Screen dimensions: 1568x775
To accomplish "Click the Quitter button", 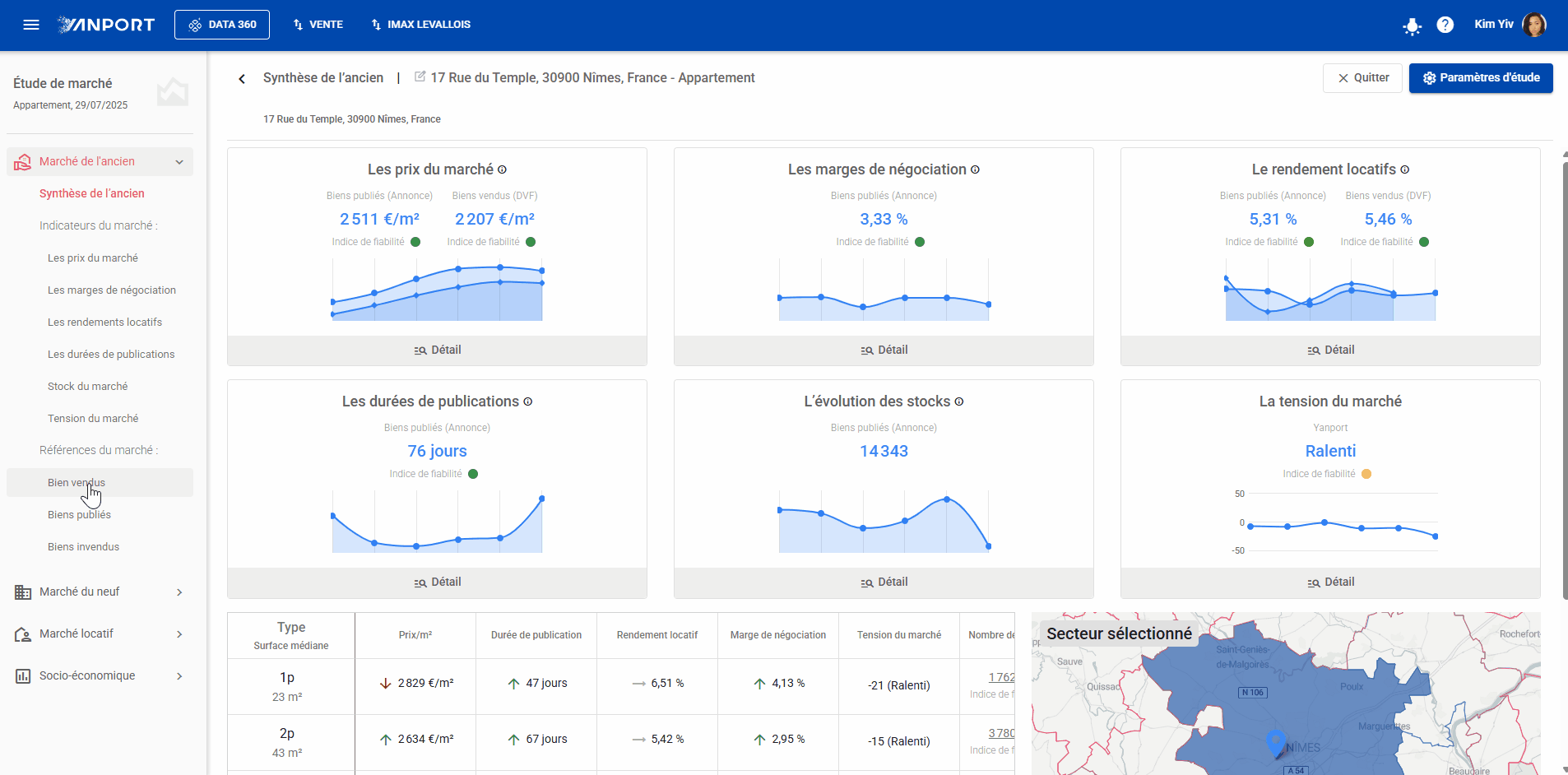I will pyautogui.click(x=1362, y=78).
